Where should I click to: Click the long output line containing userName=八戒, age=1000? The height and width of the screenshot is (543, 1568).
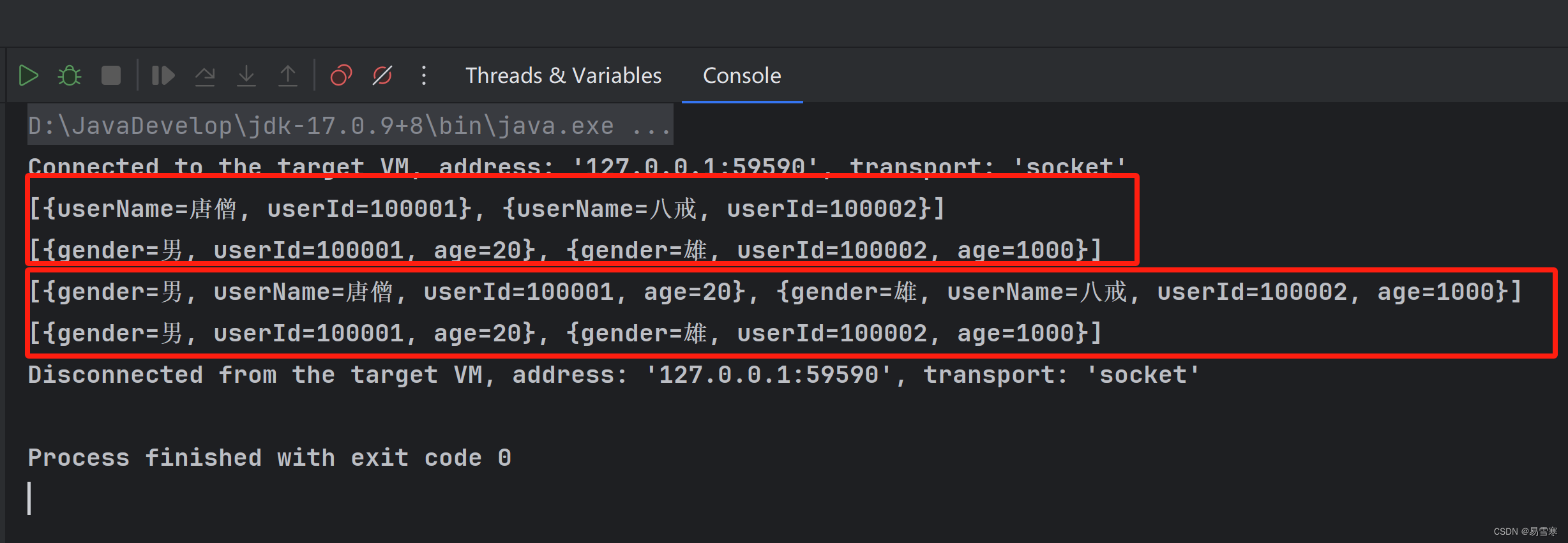[776, 292]
